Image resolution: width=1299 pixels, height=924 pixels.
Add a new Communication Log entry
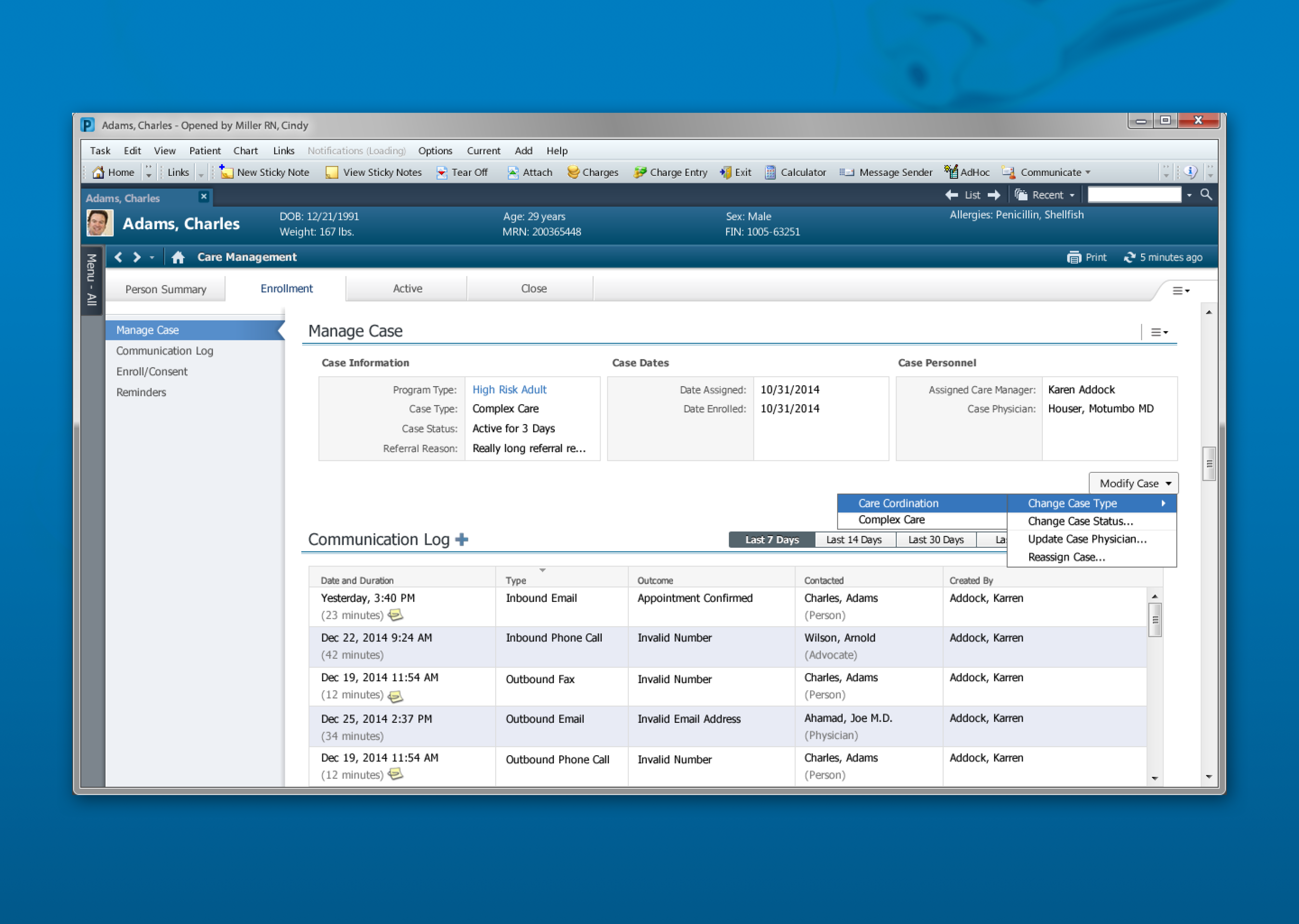(x=461, y=539)
